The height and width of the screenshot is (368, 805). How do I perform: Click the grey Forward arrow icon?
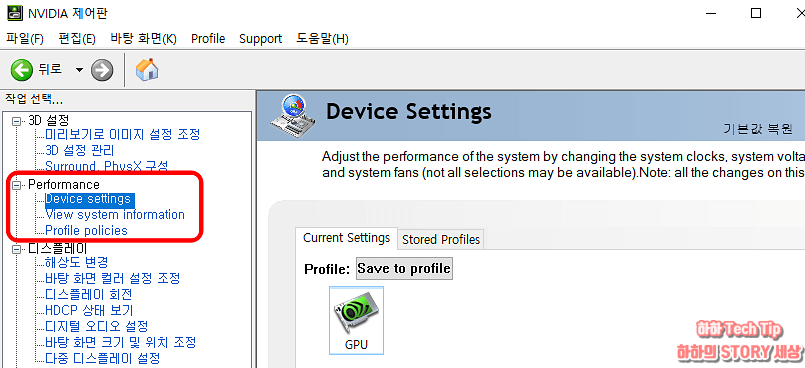click(x=102, y=70)
